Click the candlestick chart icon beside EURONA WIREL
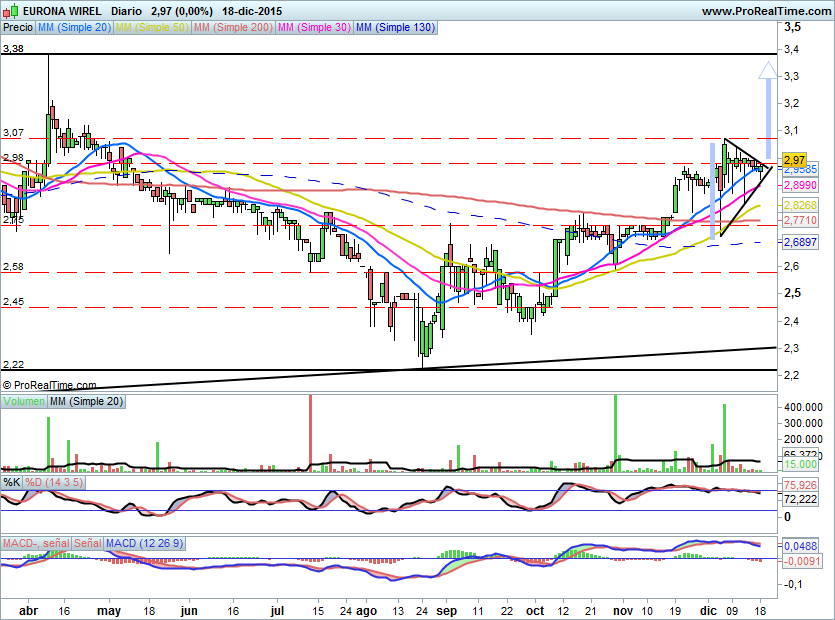 (x=10, y=11)
